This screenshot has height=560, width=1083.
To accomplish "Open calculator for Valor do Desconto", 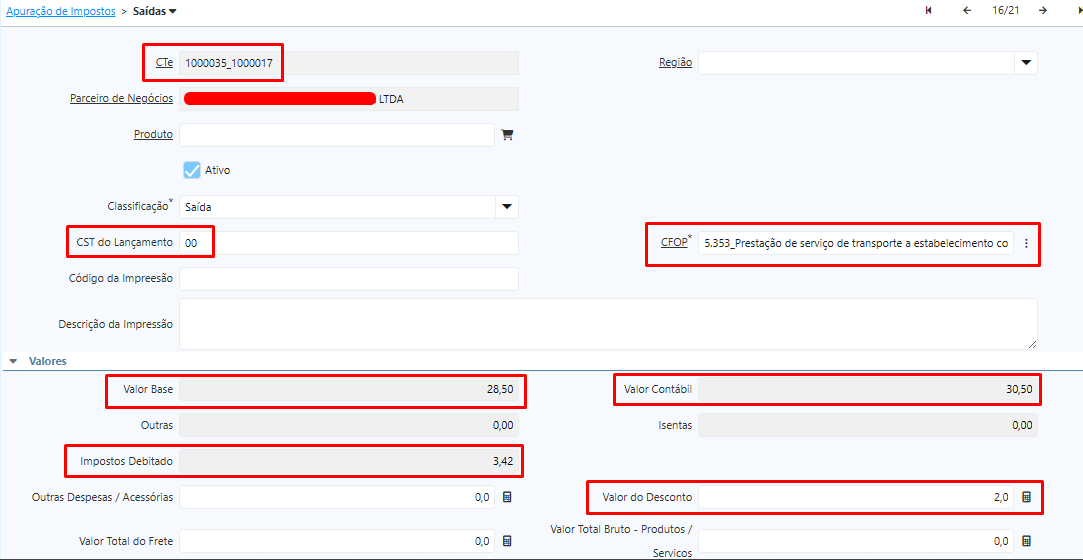I will [1026, 497].
